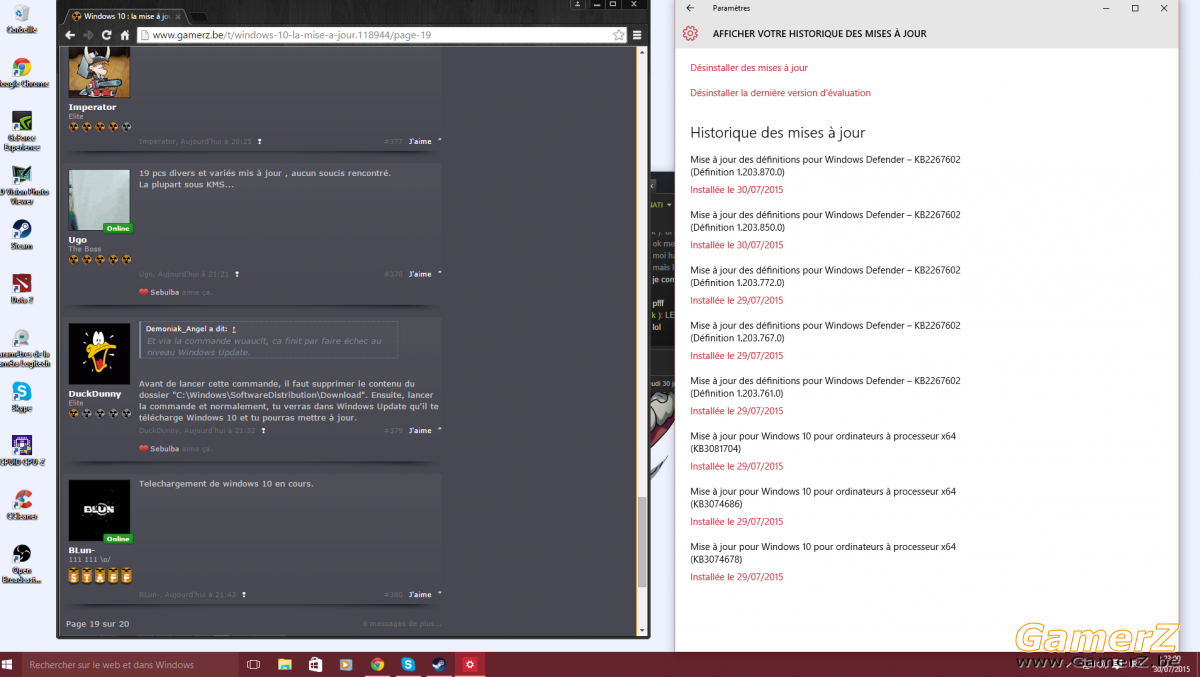Screen dimensions: 1200x677
Task: Click 'J'aime' on BLun-'s post #380
Action: point(420,595)
